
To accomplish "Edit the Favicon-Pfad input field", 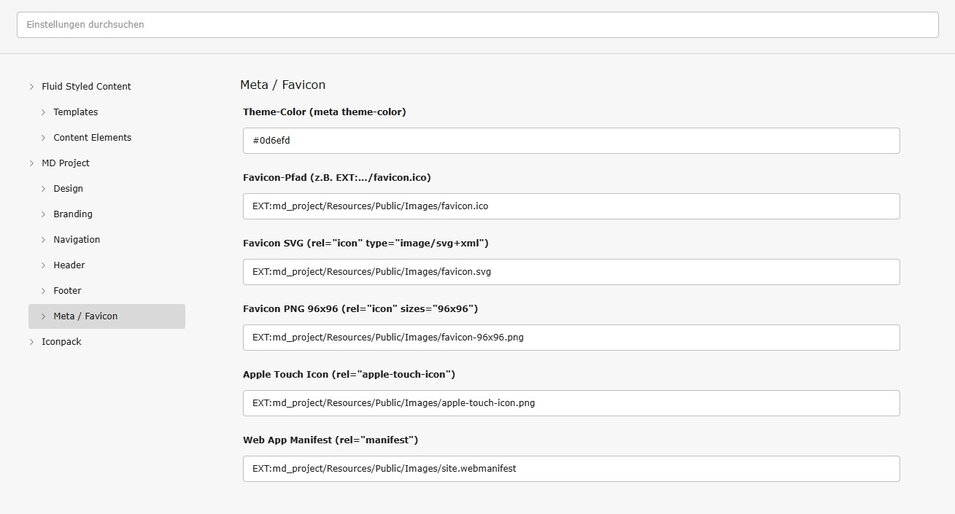I will pos(570,206).
